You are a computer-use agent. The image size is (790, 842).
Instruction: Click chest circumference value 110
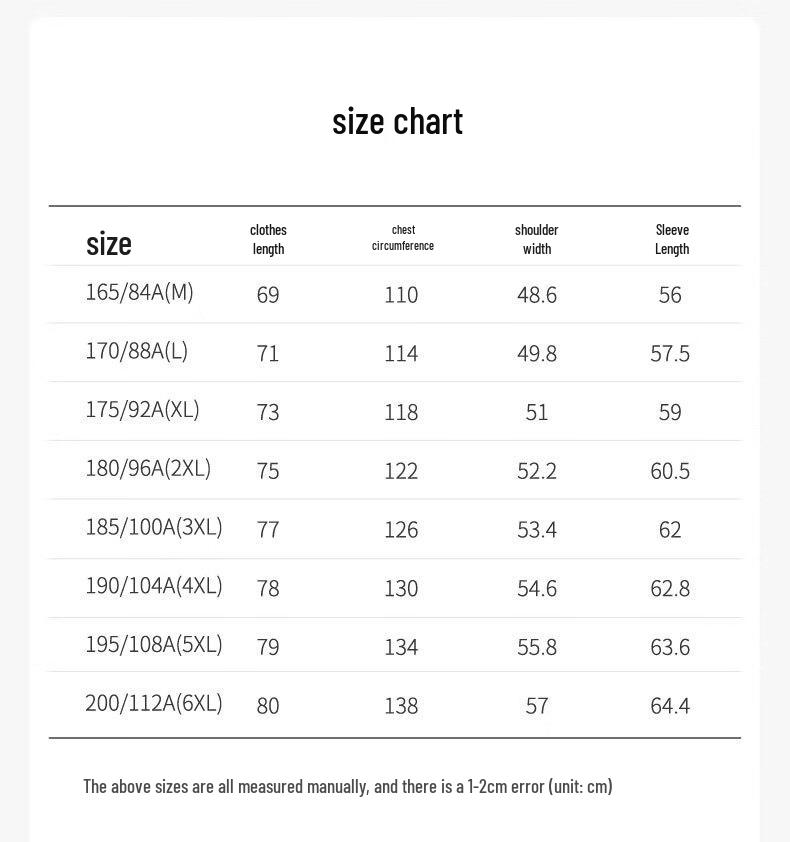click(x=401, y=295)
